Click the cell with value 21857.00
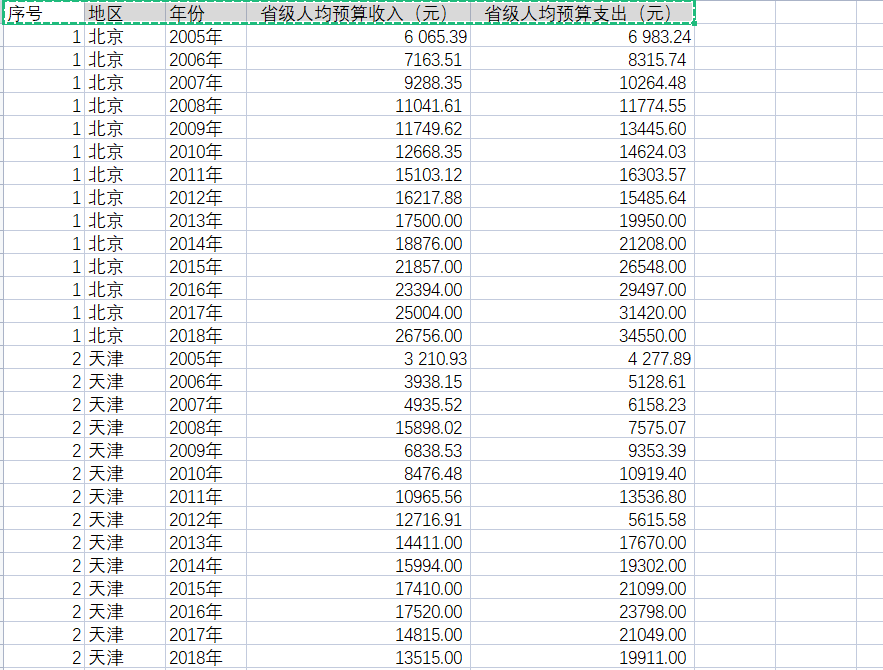Viewport: 883px width, 670px height. (358, 266)
